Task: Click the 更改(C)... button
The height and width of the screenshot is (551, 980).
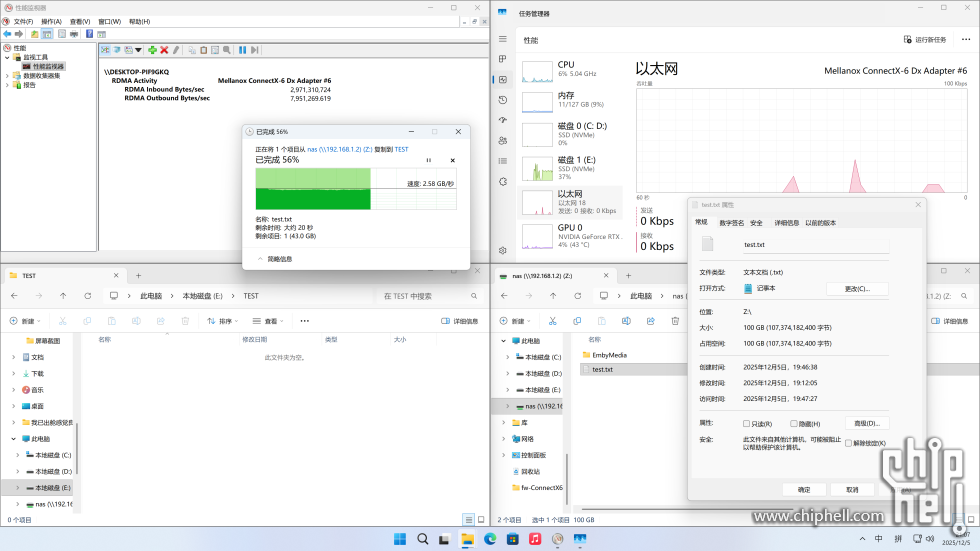Action: coord(857,288)
